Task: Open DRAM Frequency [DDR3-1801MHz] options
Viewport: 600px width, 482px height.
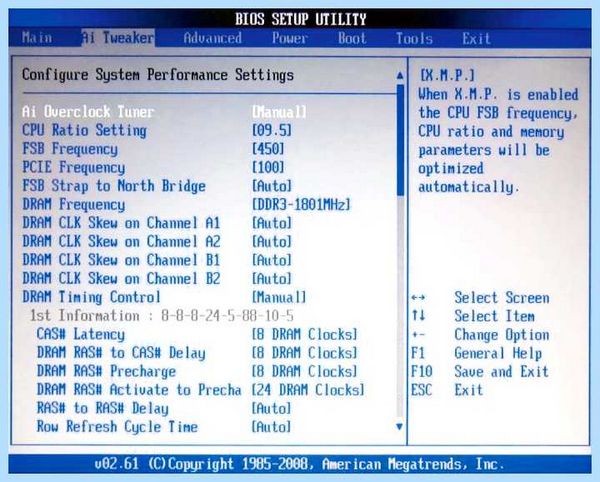Action: [x=301, y=204]
